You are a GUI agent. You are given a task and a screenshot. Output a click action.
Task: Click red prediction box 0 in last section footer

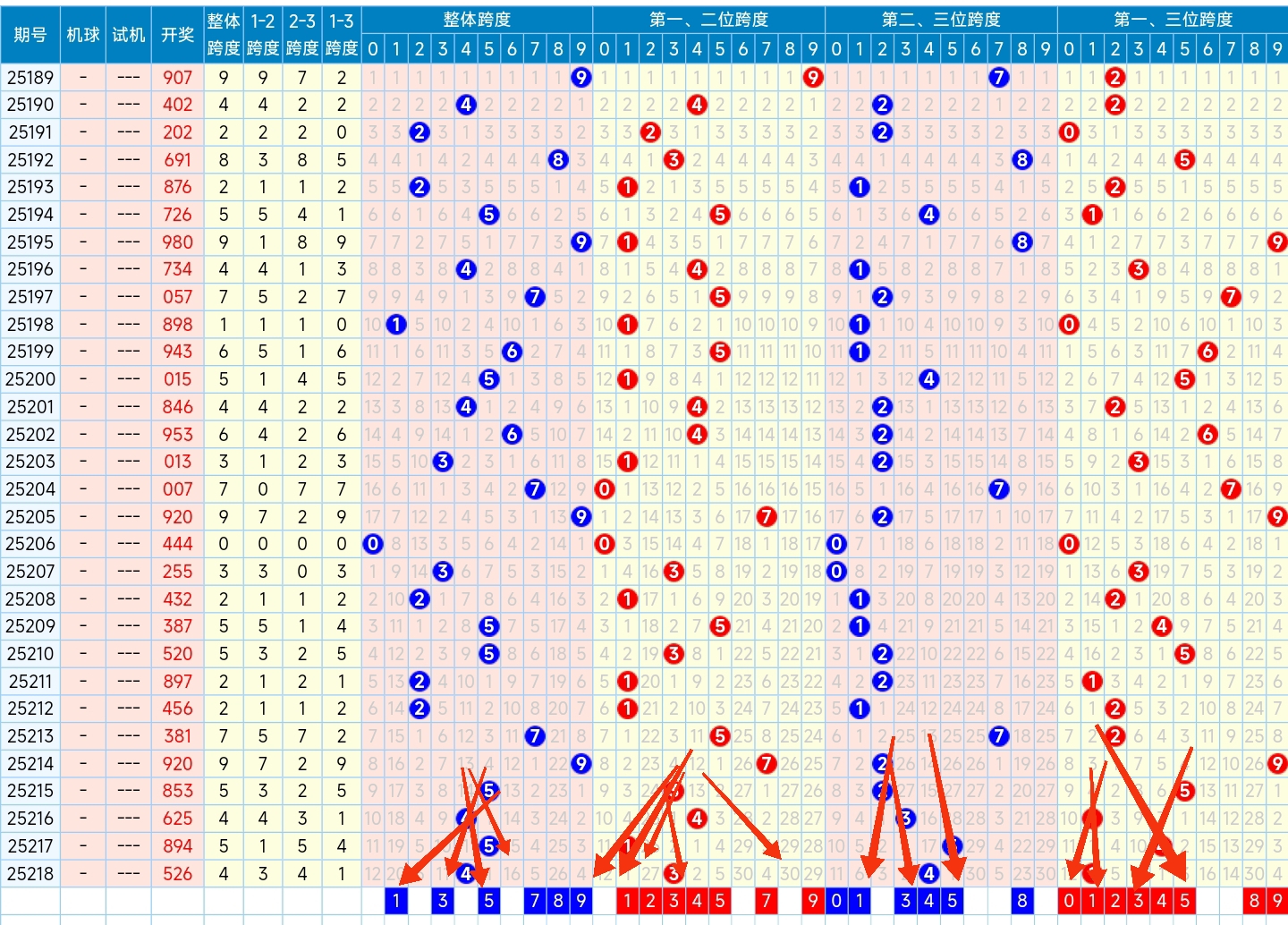(1068, 901)
